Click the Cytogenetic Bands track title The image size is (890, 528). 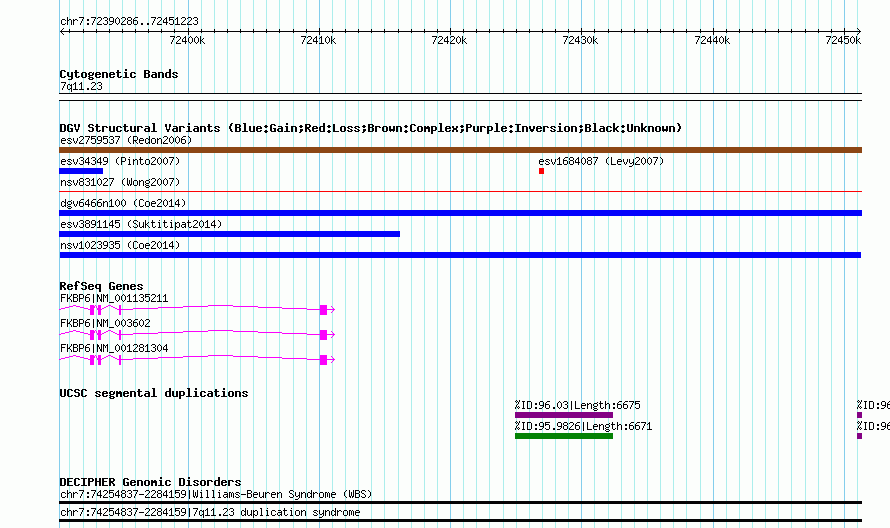pyautogui.click(x=119, y=74)
